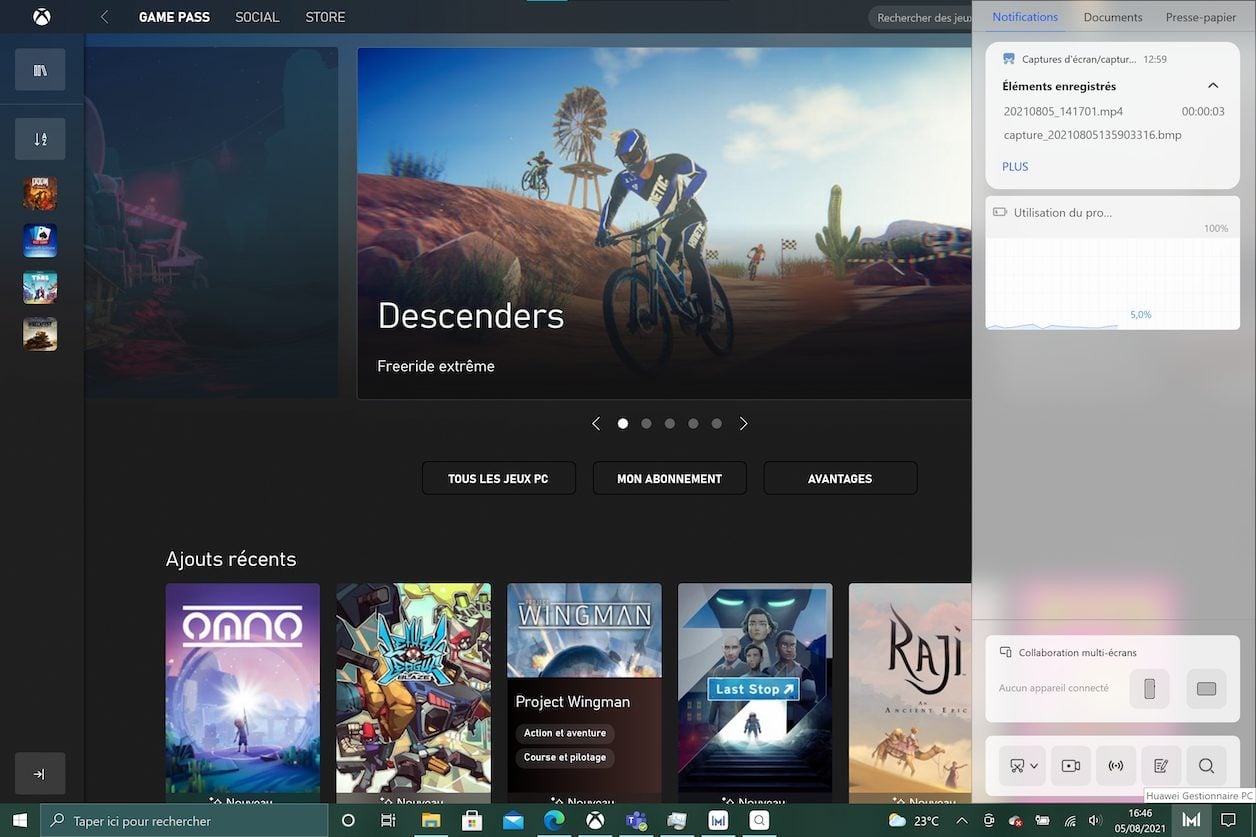Click the A-Z sort icon in sidebar
The width and height of the screenshot is (1256, 837).
(x=40, y=139)
